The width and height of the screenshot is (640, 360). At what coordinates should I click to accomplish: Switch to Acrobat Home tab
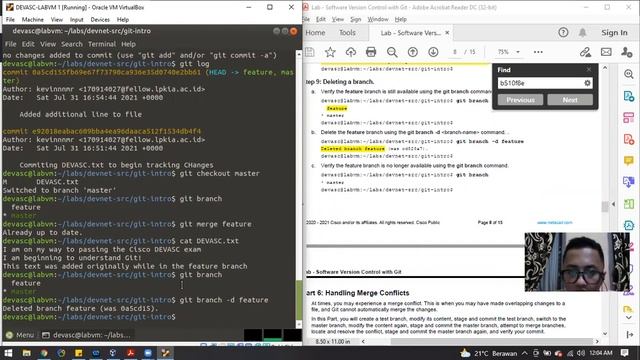[x=315, y=33]
